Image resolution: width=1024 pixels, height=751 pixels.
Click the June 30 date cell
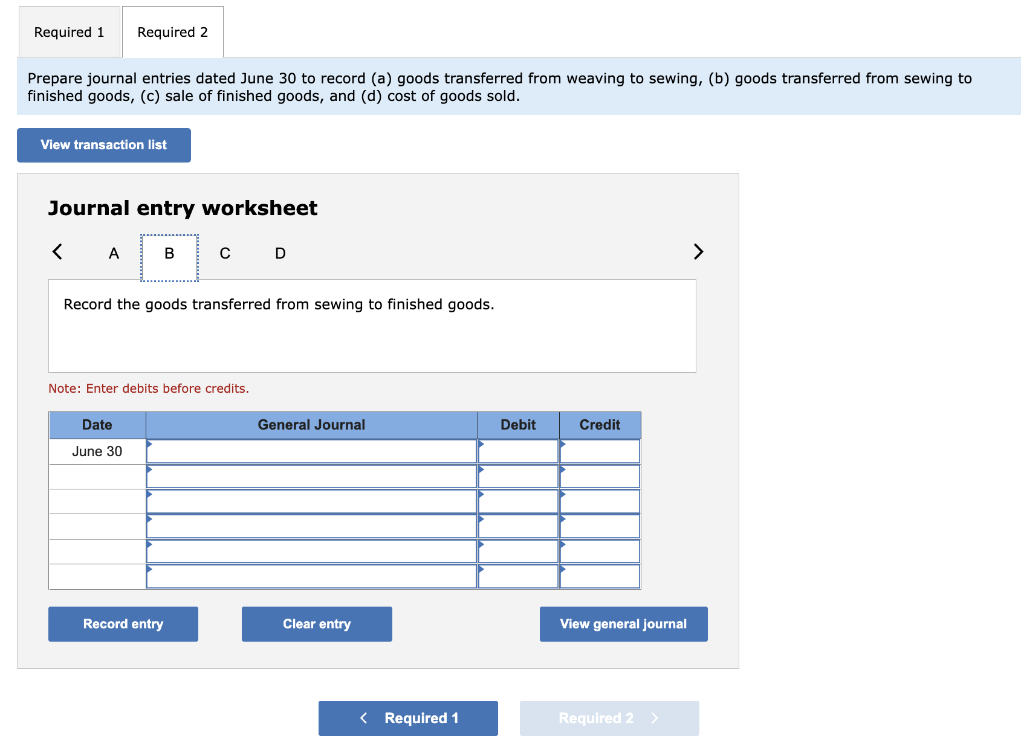(97, 451)
